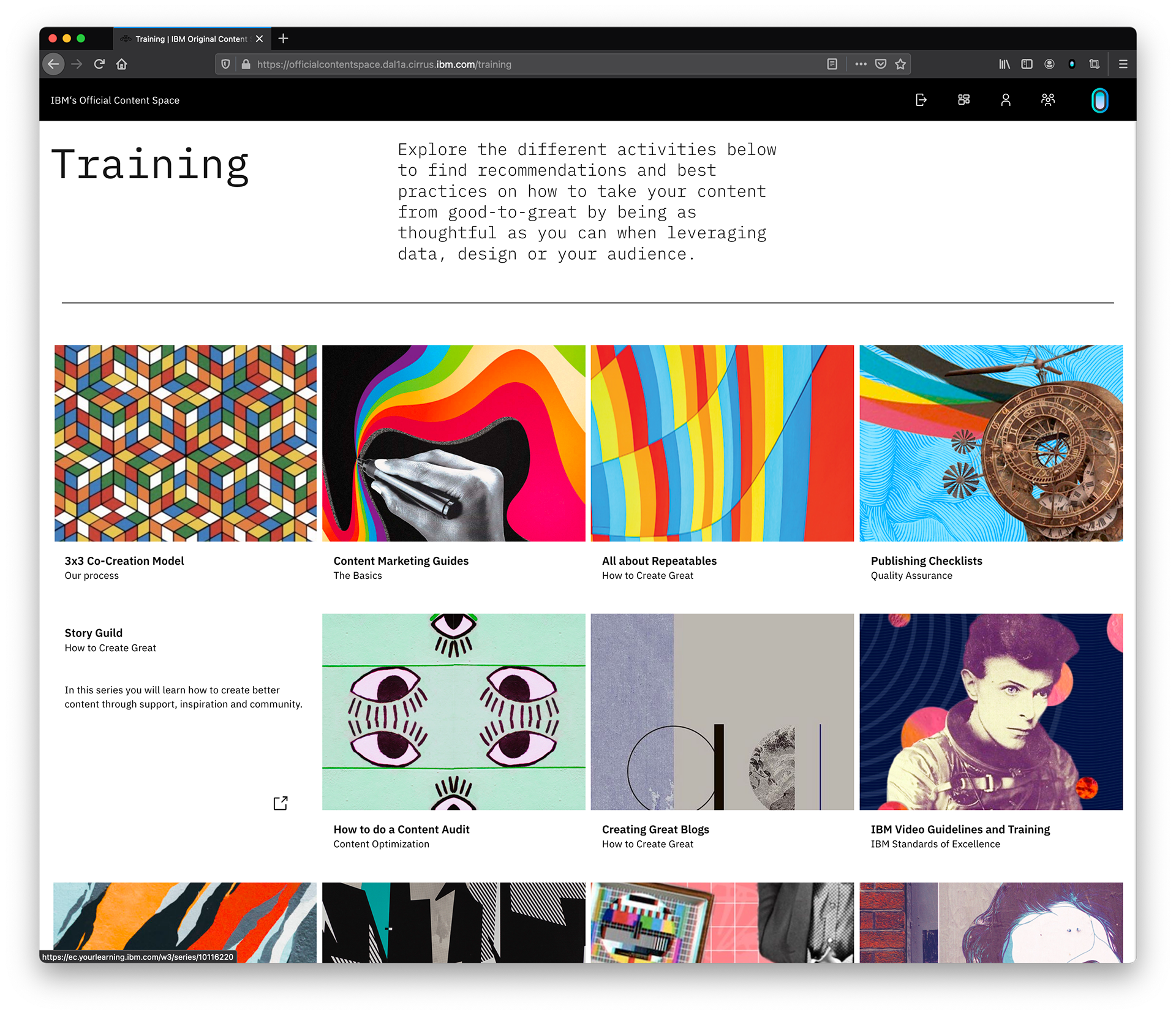1176x1015 pixels.
Task: Open the Firefox hamburger menu
Action: [x=1123, y=64]
